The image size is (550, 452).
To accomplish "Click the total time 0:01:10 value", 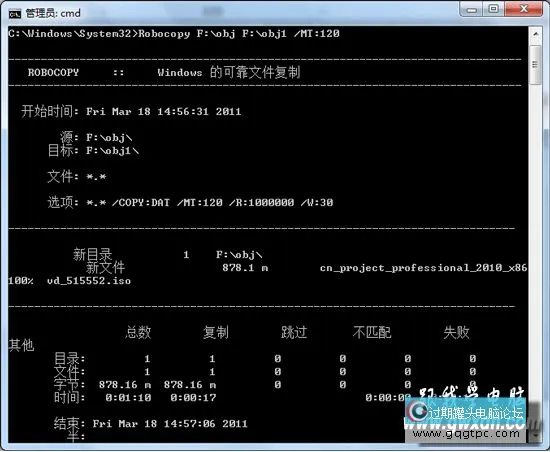I will (128, 398).
